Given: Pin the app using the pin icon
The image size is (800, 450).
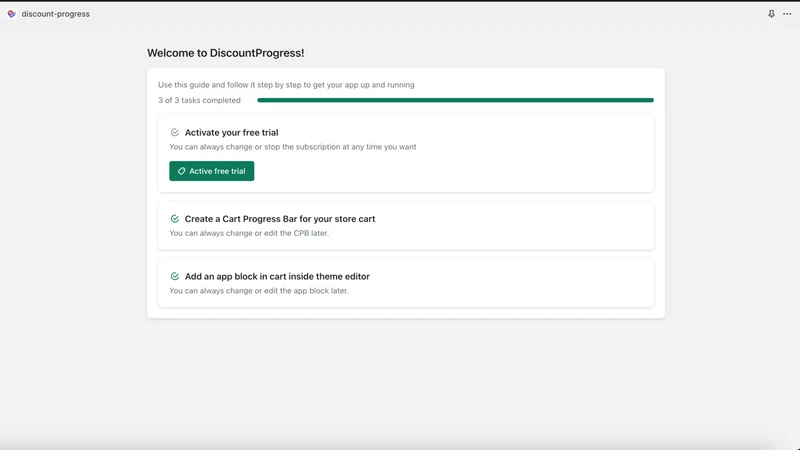Looking at the screenshot, I should point(771,14).
